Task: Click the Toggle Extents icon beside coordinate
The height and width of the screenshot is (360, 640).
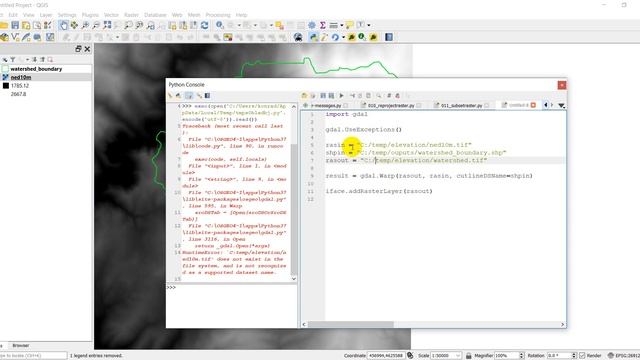Action: click(410, 356)
